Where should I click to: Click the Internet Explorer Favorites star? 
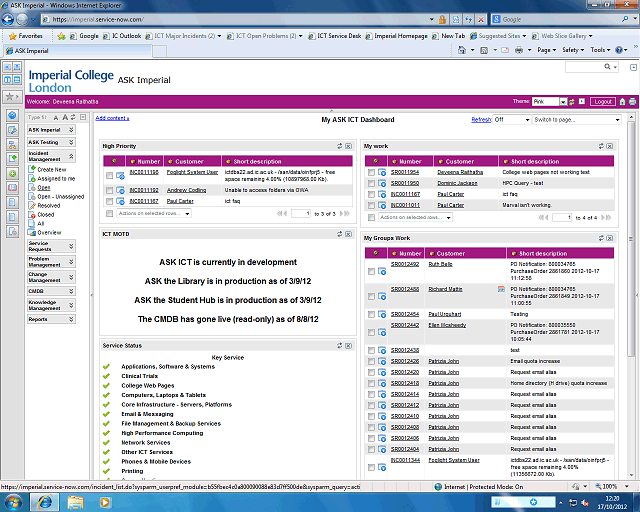[x=11, y=35]
